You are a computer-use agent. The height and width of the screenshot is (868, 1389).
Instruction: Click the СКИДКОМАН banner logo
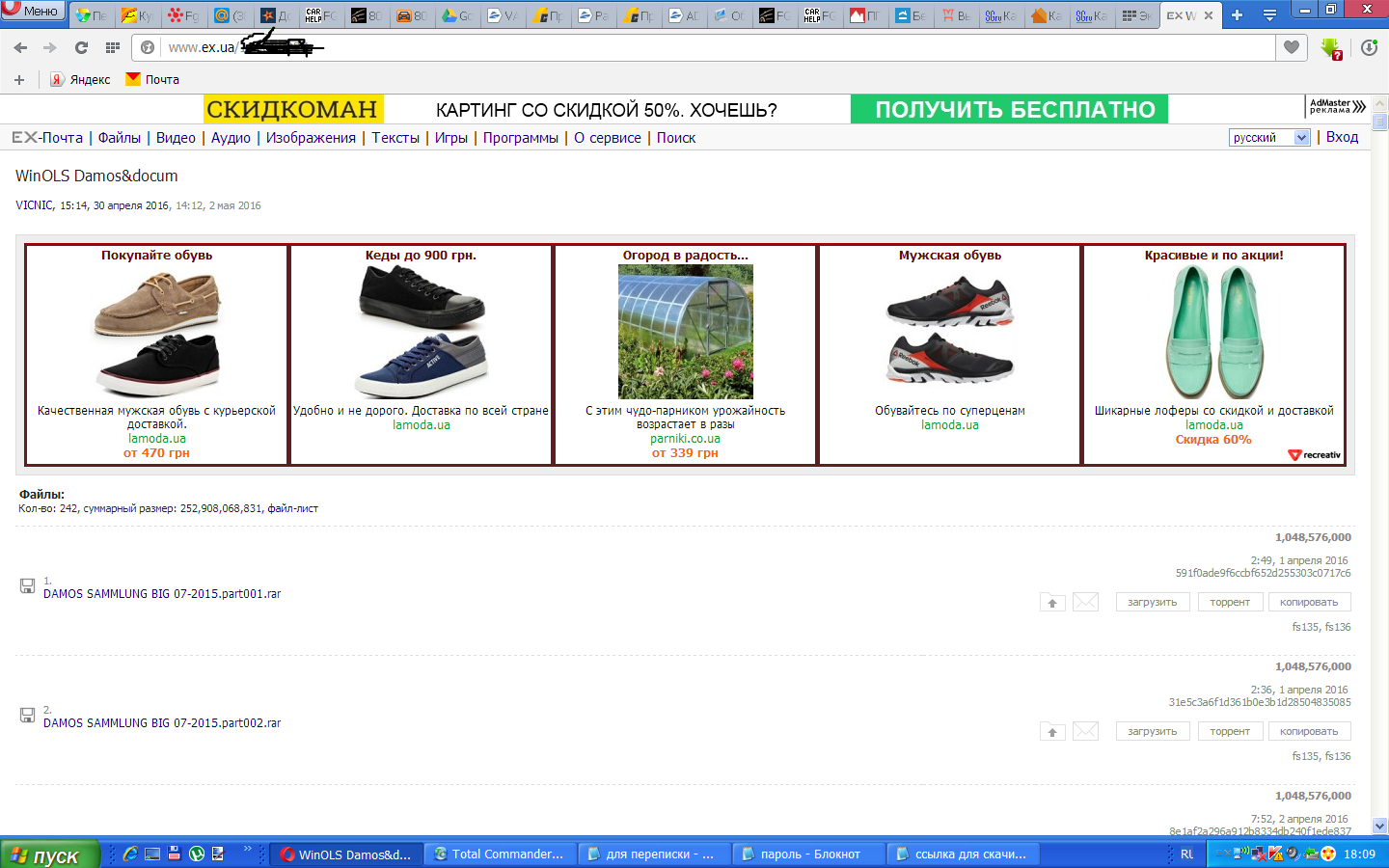pyautogui.click(x=293, y=109)
